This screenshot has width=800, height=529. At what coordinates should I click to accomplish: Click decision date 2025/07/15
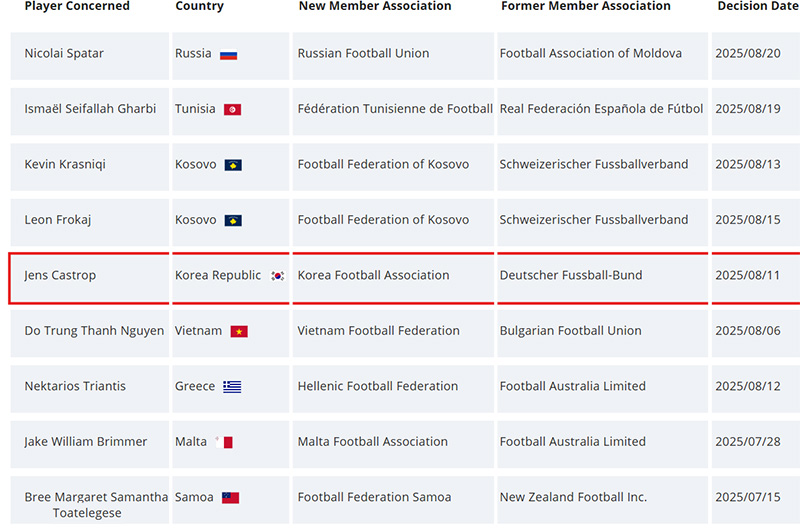pyautogui.click(x=748, y=497)
